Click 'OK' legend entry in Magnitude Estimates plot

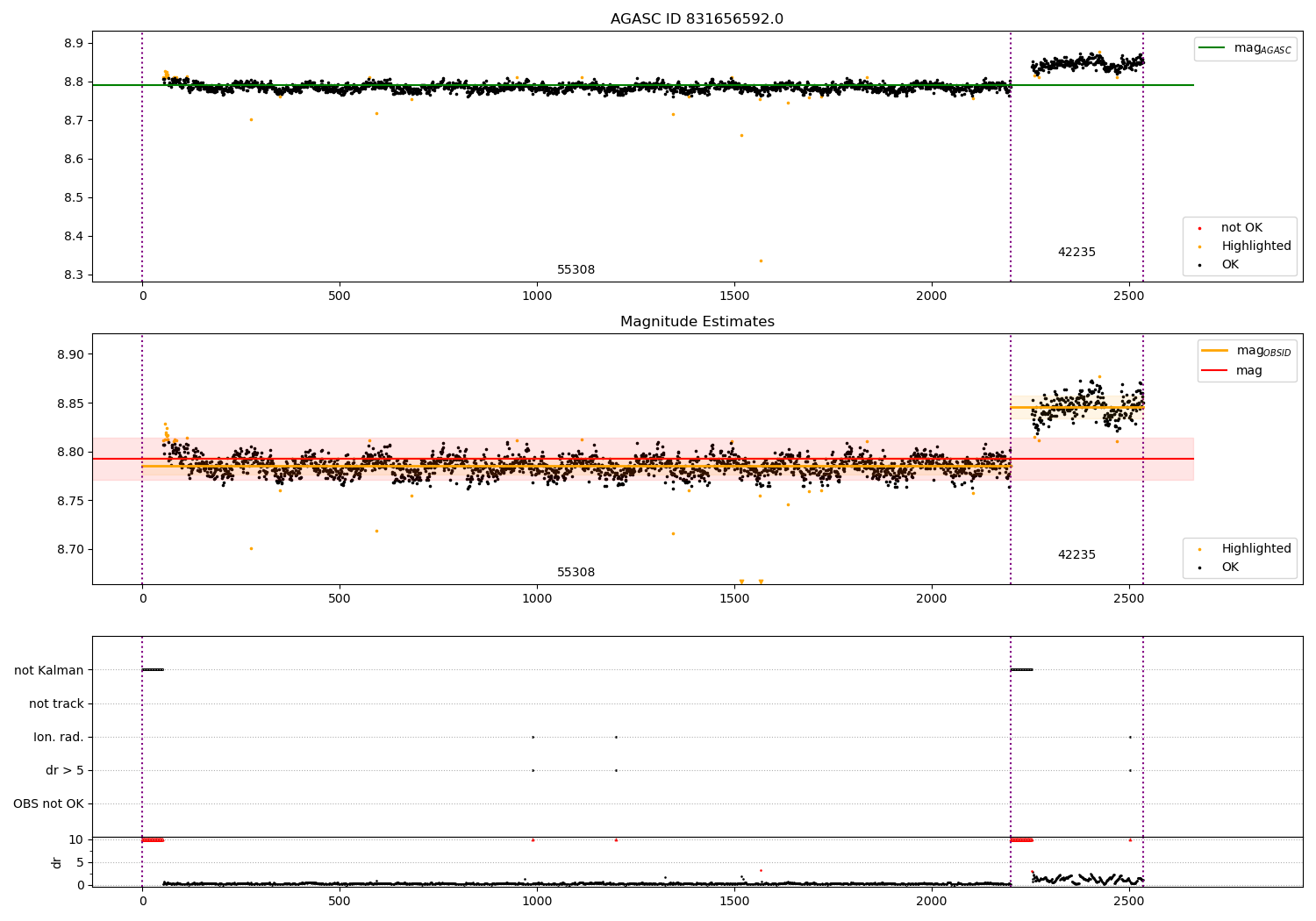1230,568
